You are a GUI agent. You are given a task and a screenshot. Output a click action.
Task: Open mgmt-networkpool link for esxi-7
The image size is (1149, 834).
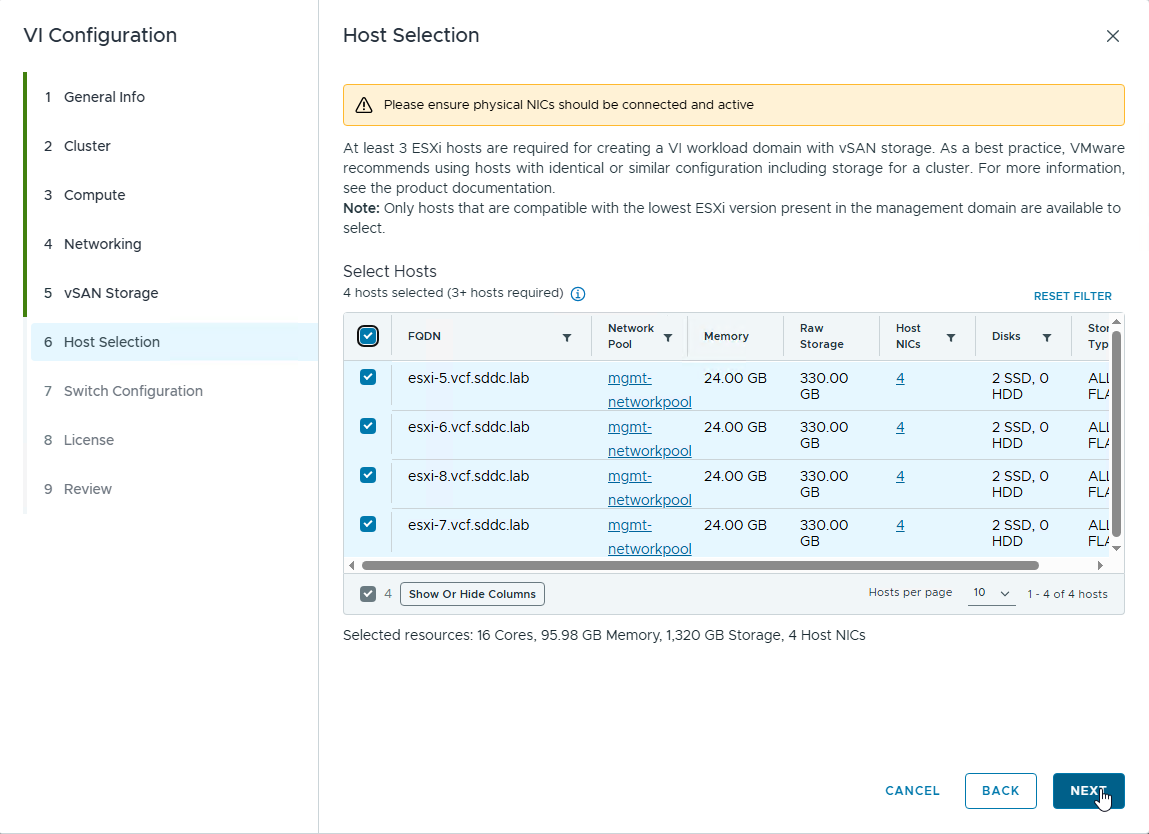pyautogui.click(x=649, y=537)
